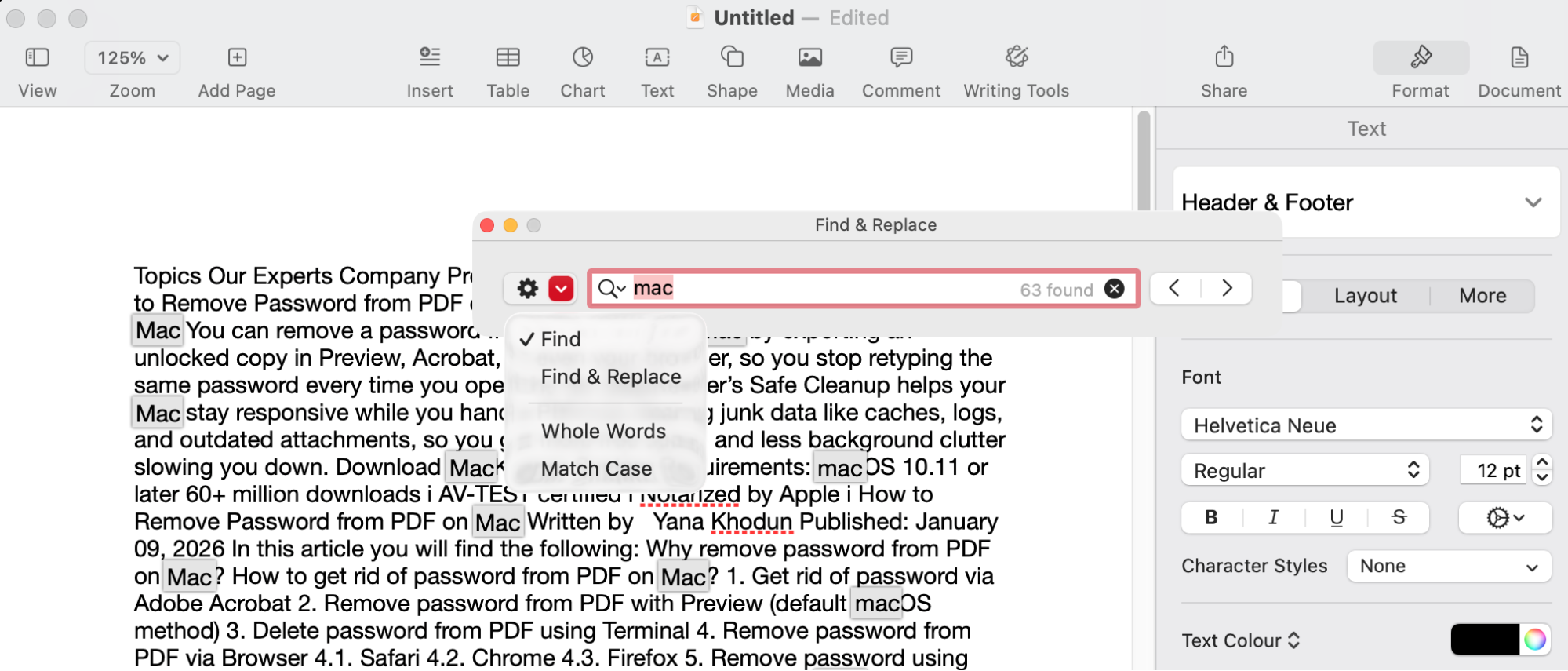1568x671 pixels.
Task: Open the Helvetica Neue font dropdown
Action: coord(1366,425)
